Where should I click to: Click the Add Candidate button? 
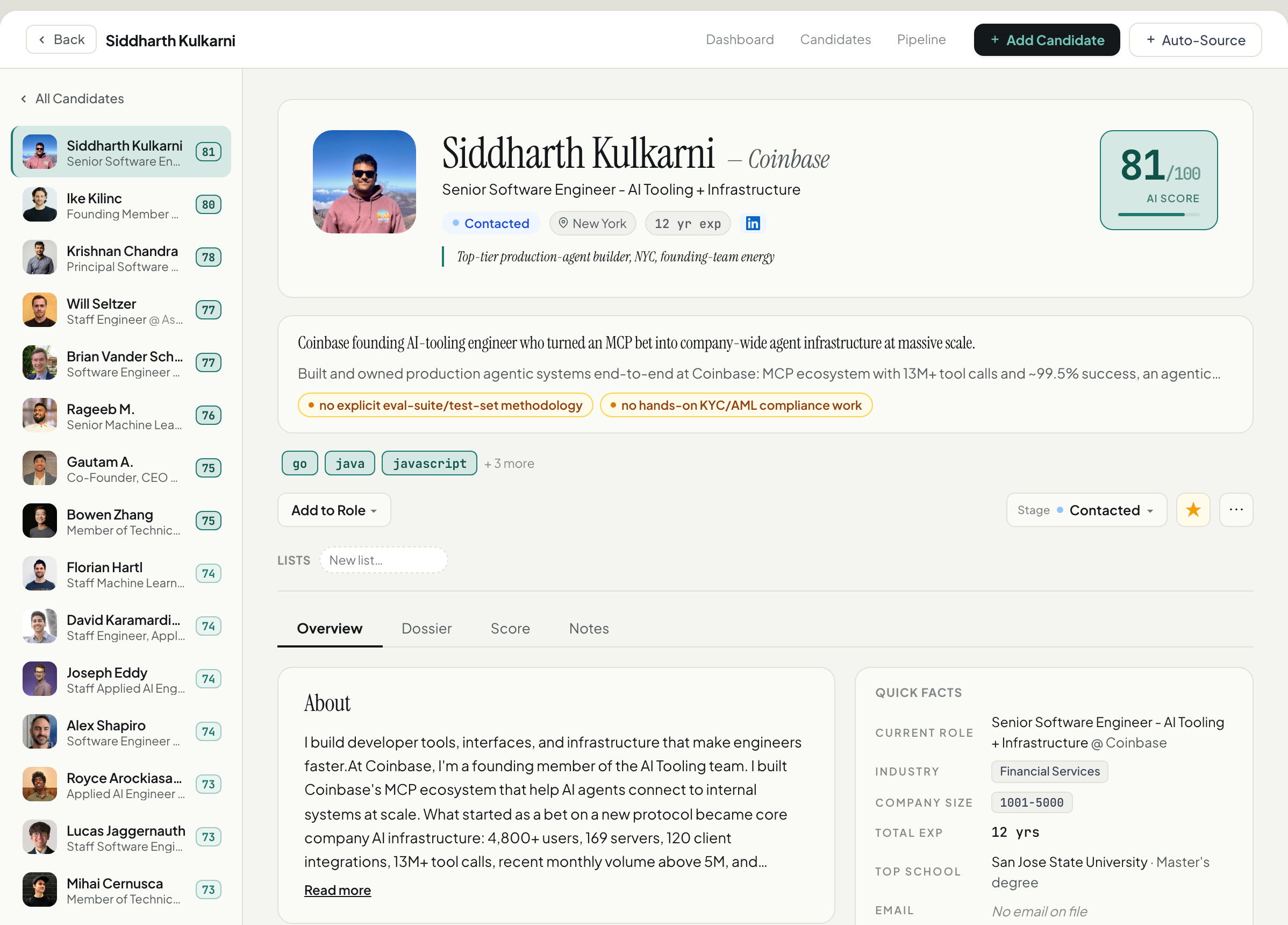tap(1047, 40)
